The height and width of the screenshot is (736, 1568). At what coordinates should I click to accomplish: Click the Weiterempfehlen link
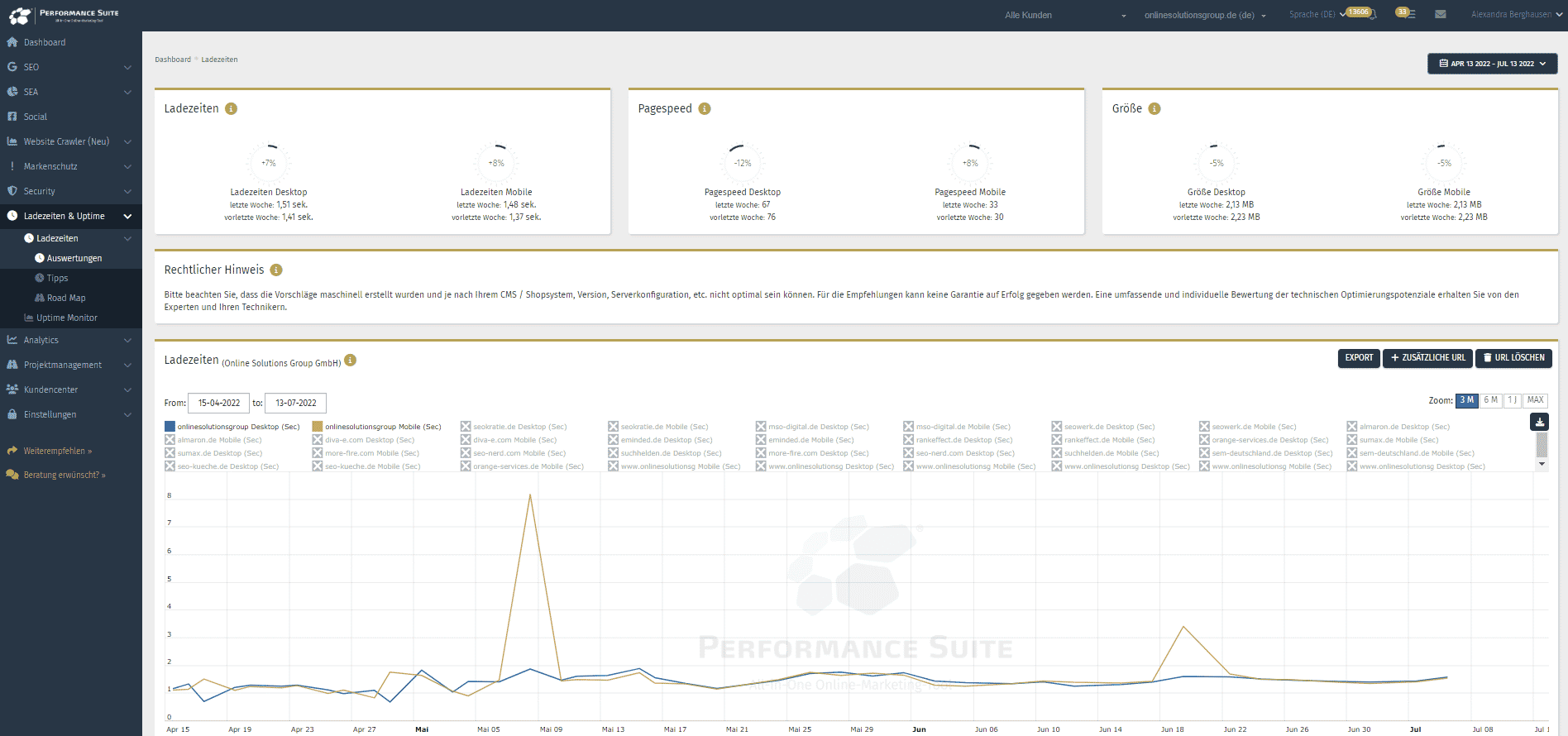coord(57,451)
